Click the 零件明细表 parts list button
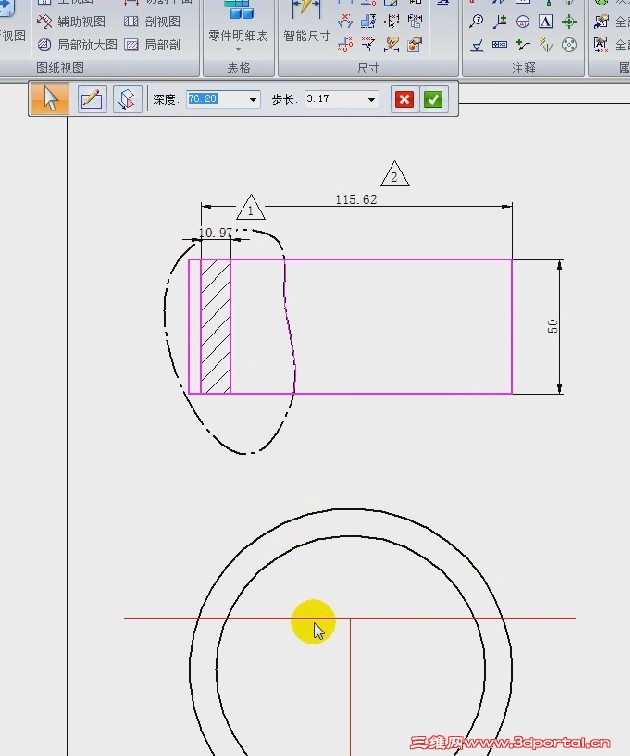The height and width of the screenshot is (756, 630). click(x=238, y=22)
